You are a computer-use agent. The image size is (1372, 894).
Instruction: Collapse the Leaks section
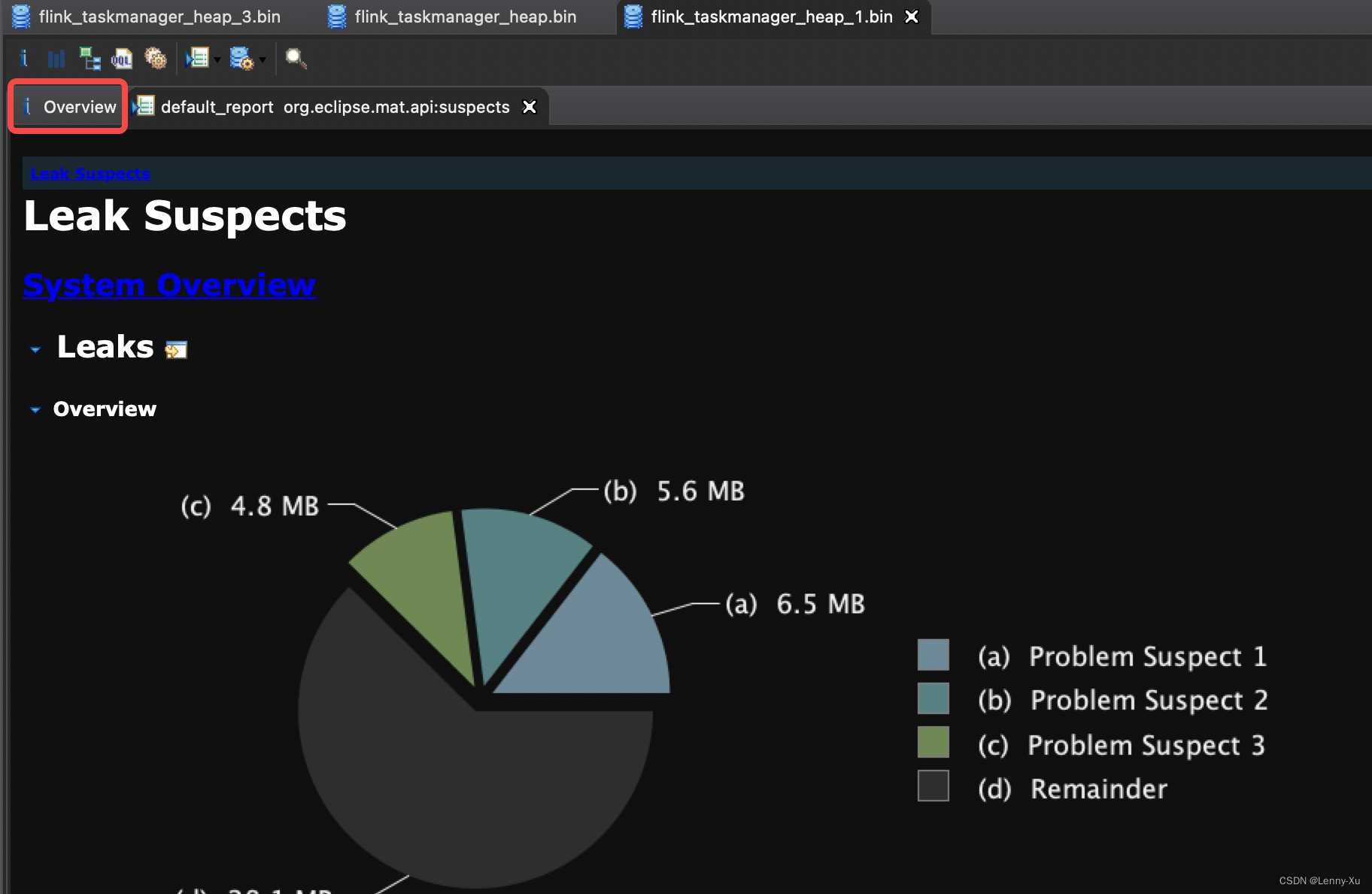[x=35, y=350]
